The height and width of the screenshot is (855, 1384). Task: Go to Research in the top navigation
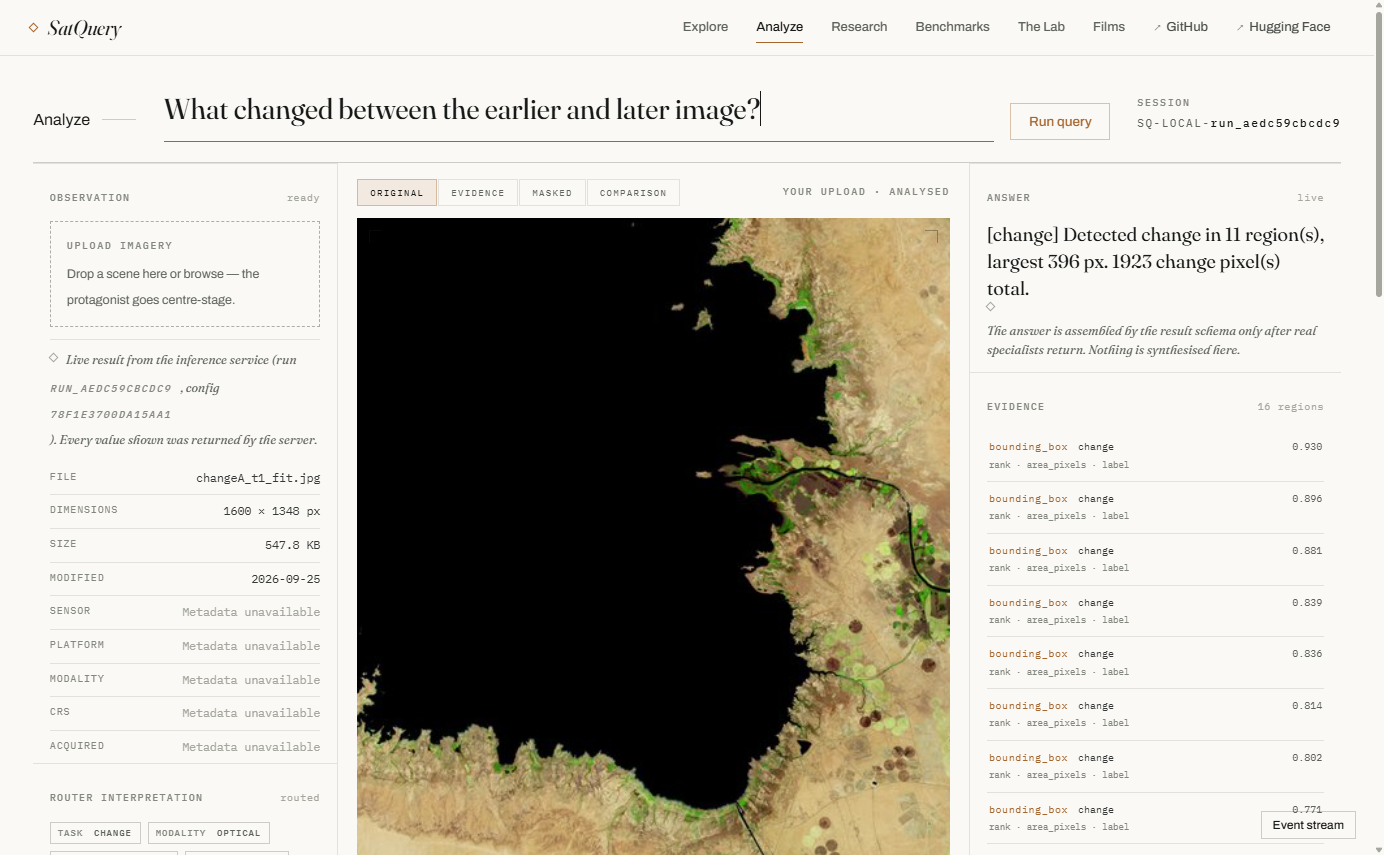pyautogui.click(x=859, y=27)
